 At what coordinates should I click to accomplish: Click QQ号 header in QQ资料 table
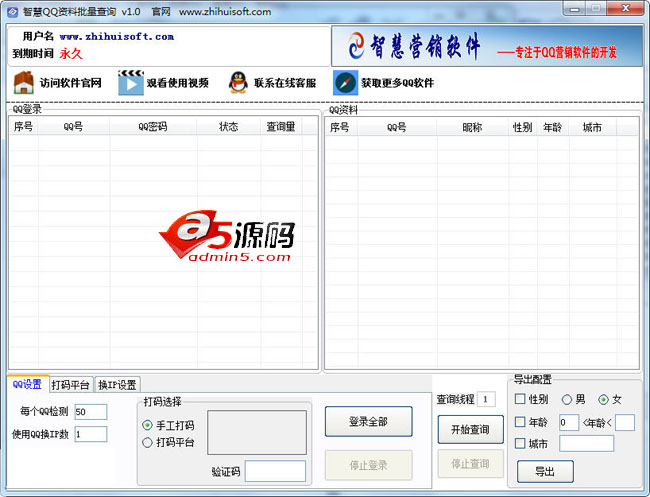pos(397,127)
